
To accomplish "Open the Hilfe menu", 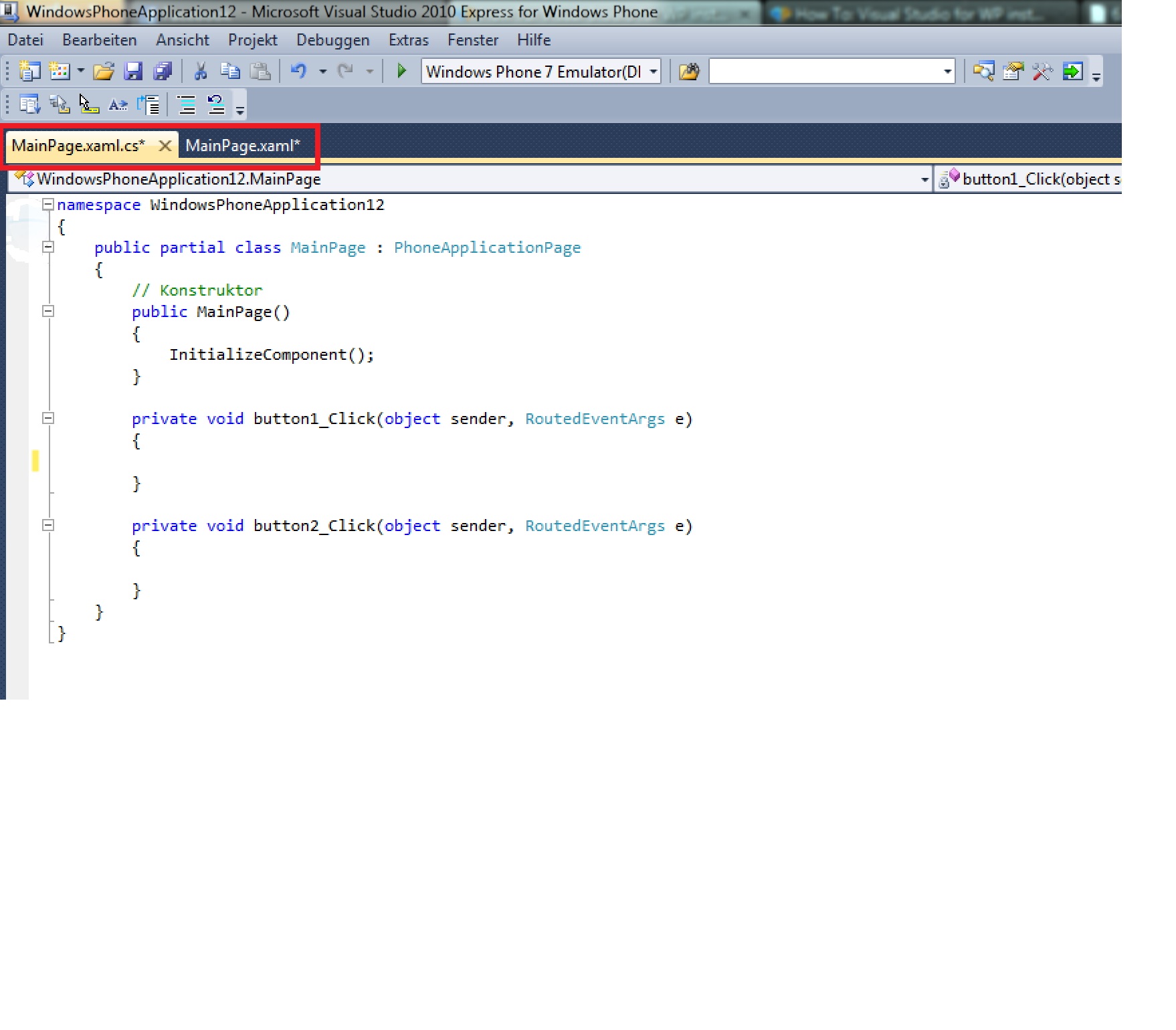I will pyautogui.click(x=534, y=40).
